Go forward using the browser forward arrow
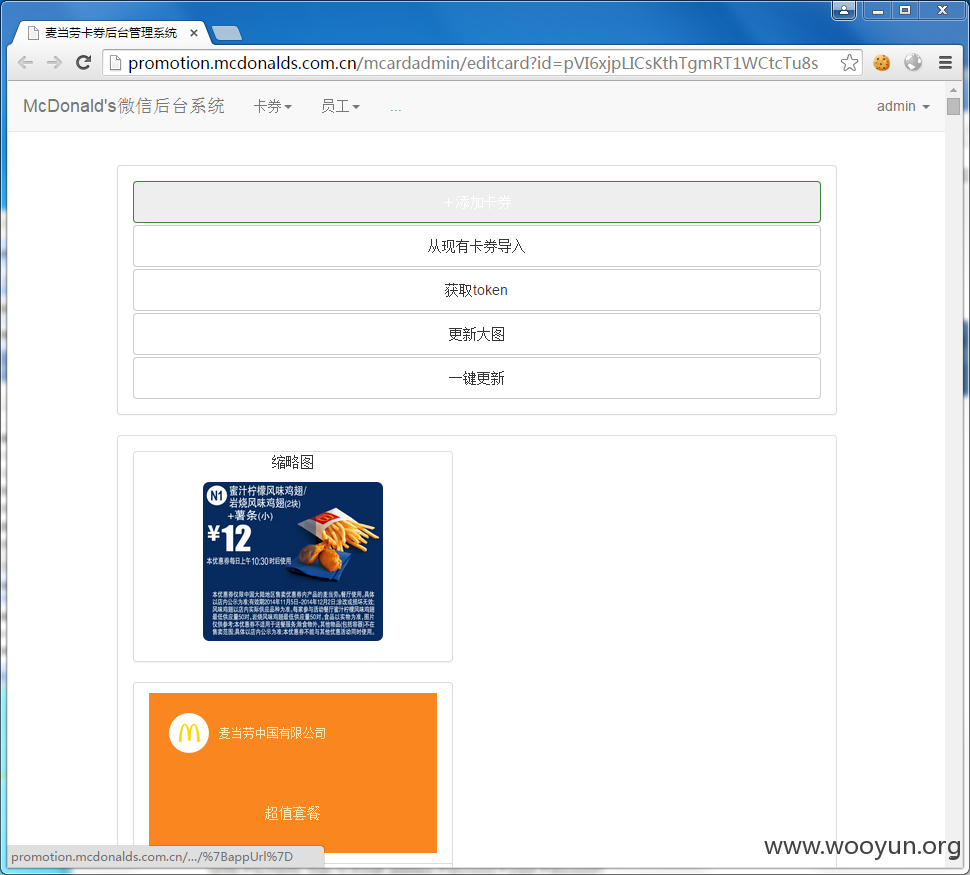970x875 pixels. pyautogui.click(x=54, y=62)
